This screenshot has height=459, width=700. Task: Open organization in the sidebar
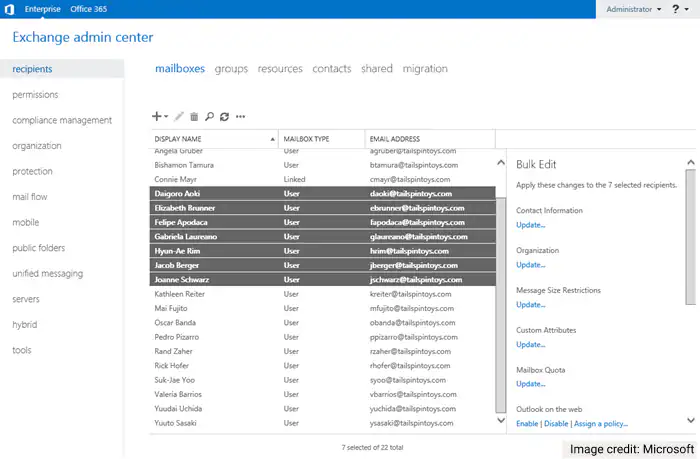[x=37, y=146]
